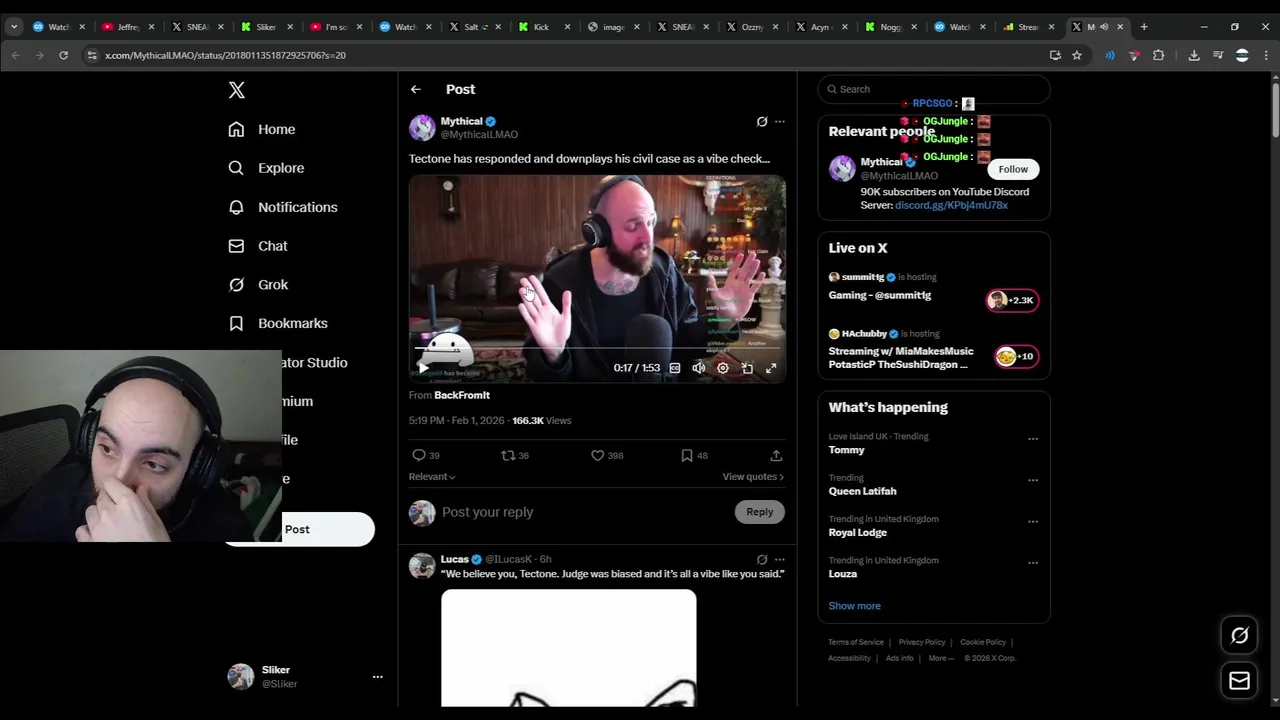Open the browser downloads icon
1280x720 pixels.
point(1194,55)
